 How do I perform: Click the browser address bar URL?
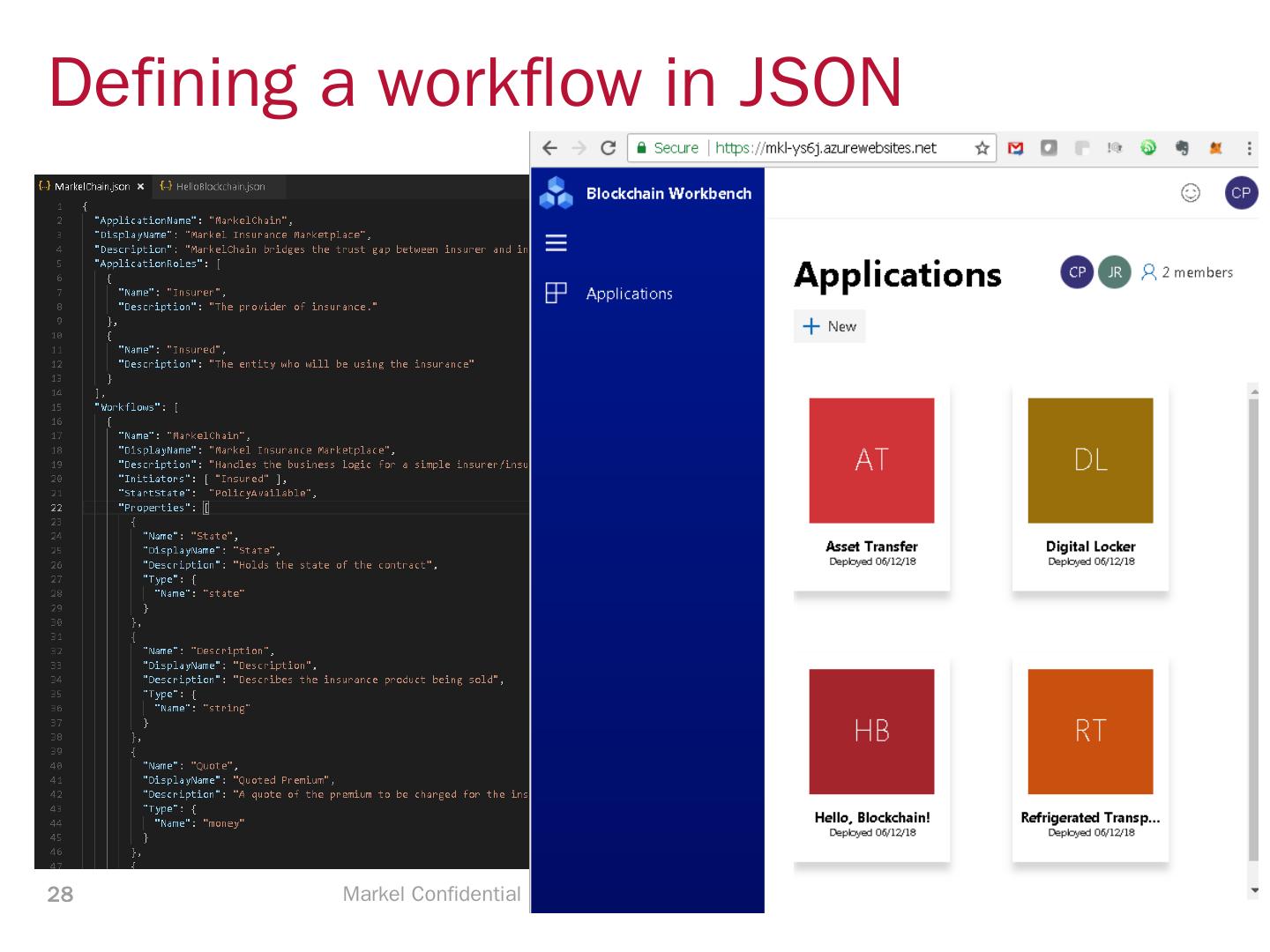pyautogui.click(x=825, y=148)
